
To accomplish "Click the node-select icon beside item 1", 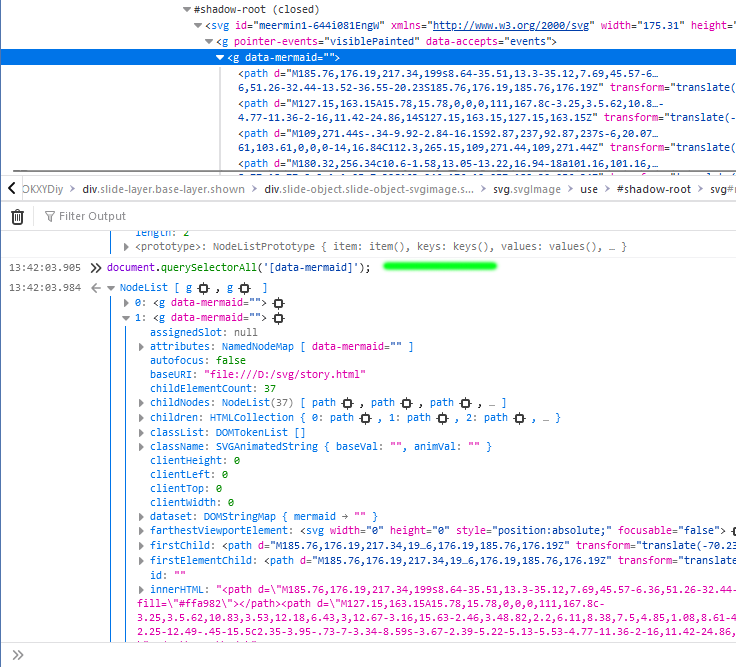I will (277, 317).
